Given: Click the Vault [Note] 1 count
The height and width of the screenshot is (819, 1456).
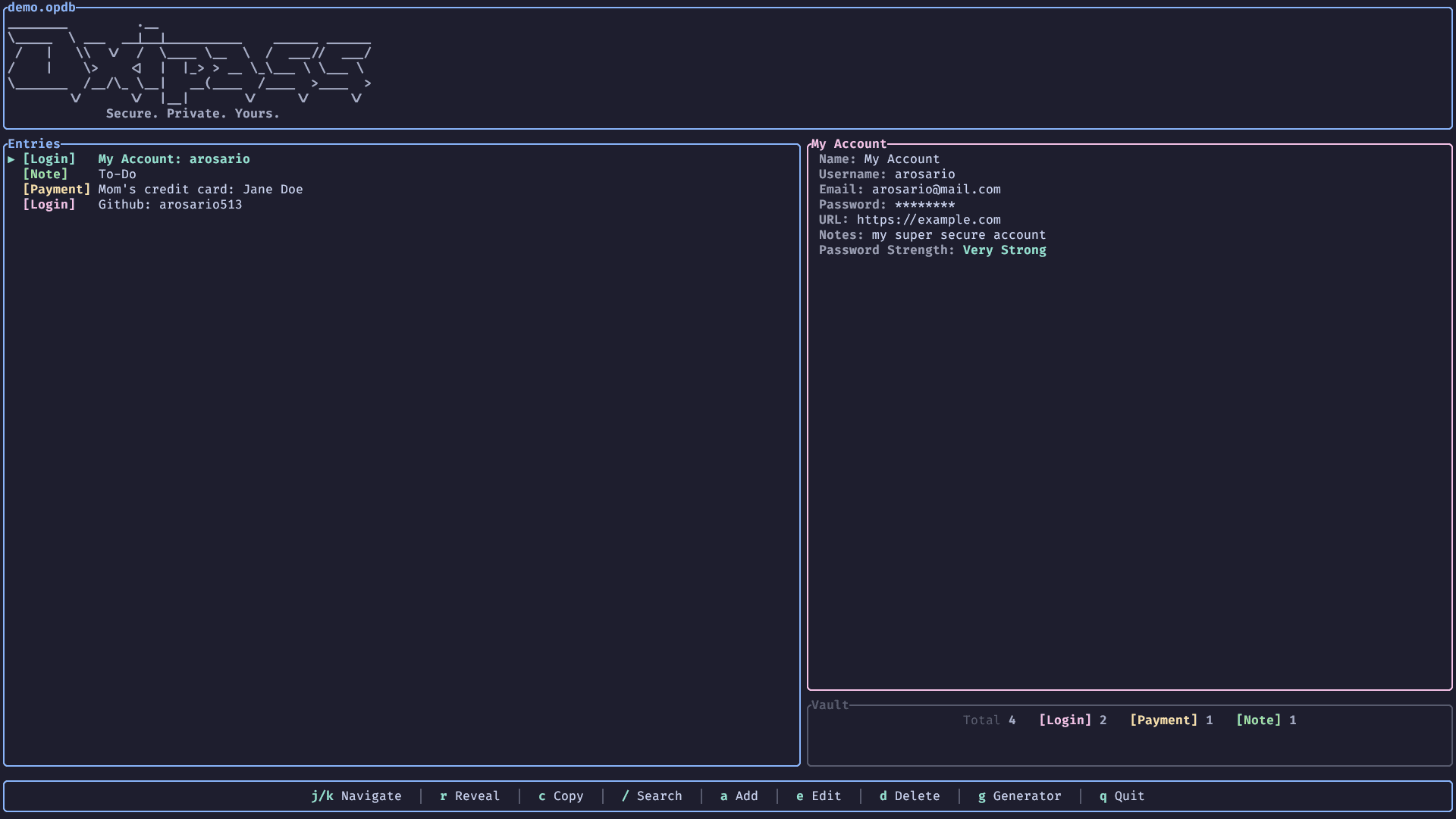Looking at the screenshot, I should pos(1266,720).
